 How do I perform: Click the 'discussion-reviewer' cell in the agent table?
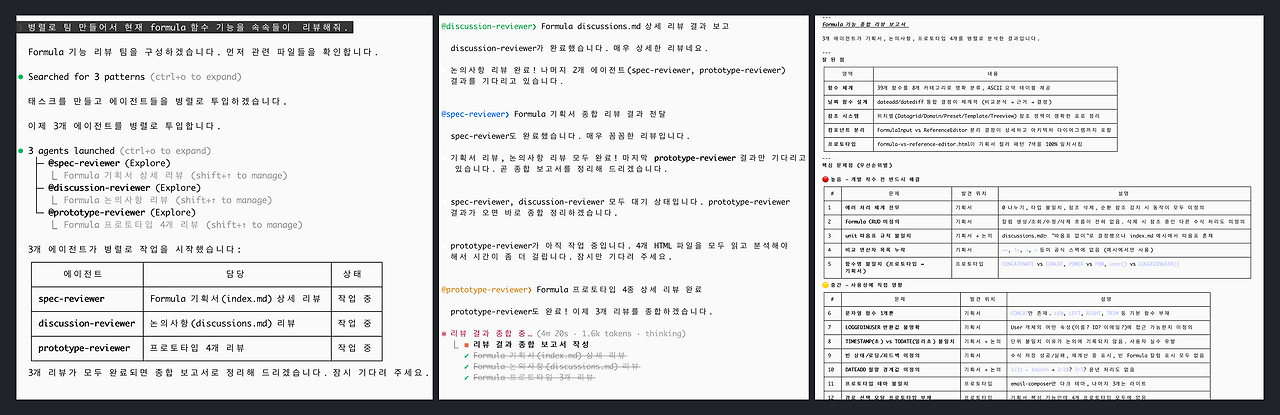tap(86, 323)
